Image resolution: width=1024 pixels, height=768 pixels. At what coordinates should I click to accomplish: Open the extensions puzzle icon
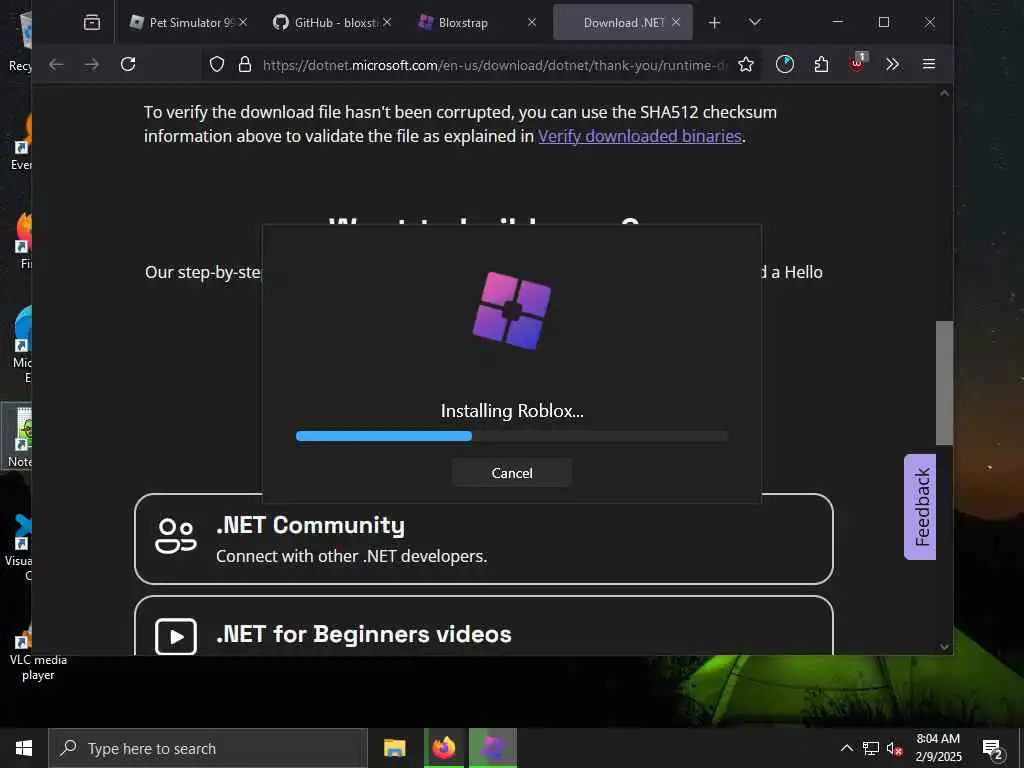click(822, 64)
